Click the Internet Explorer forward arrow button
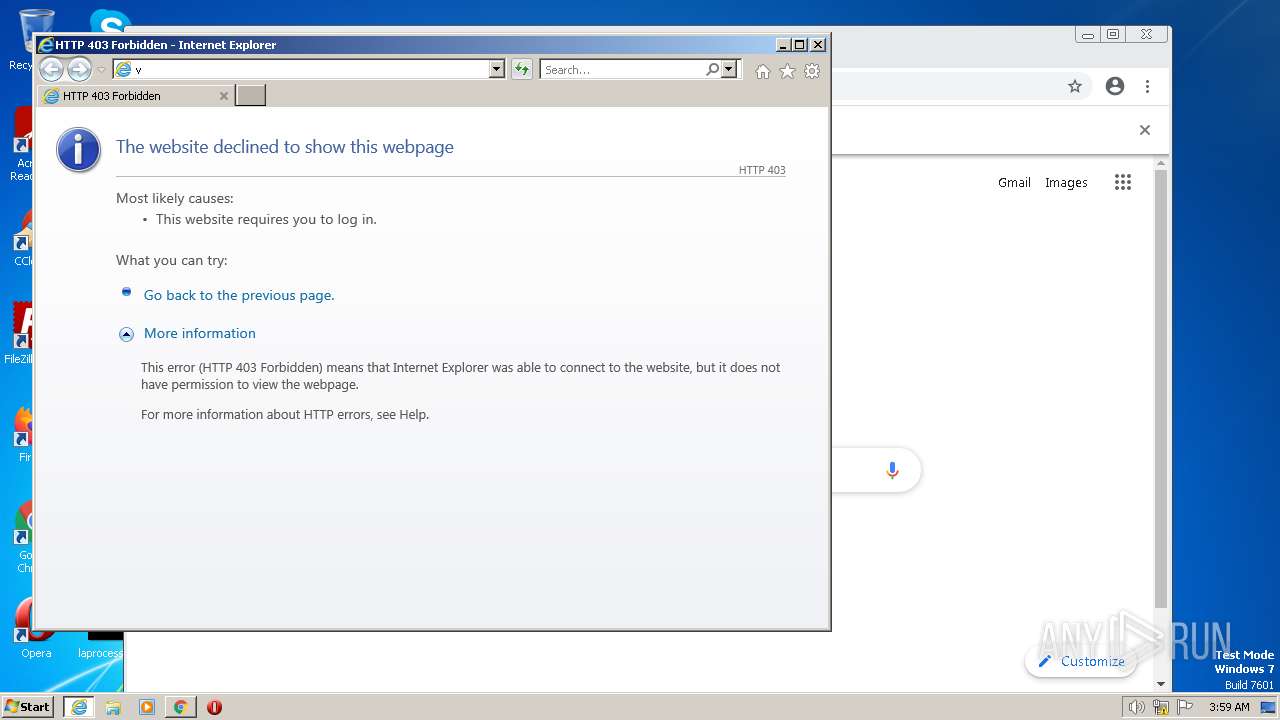The image size is (1280, 720). coord(80,69)
